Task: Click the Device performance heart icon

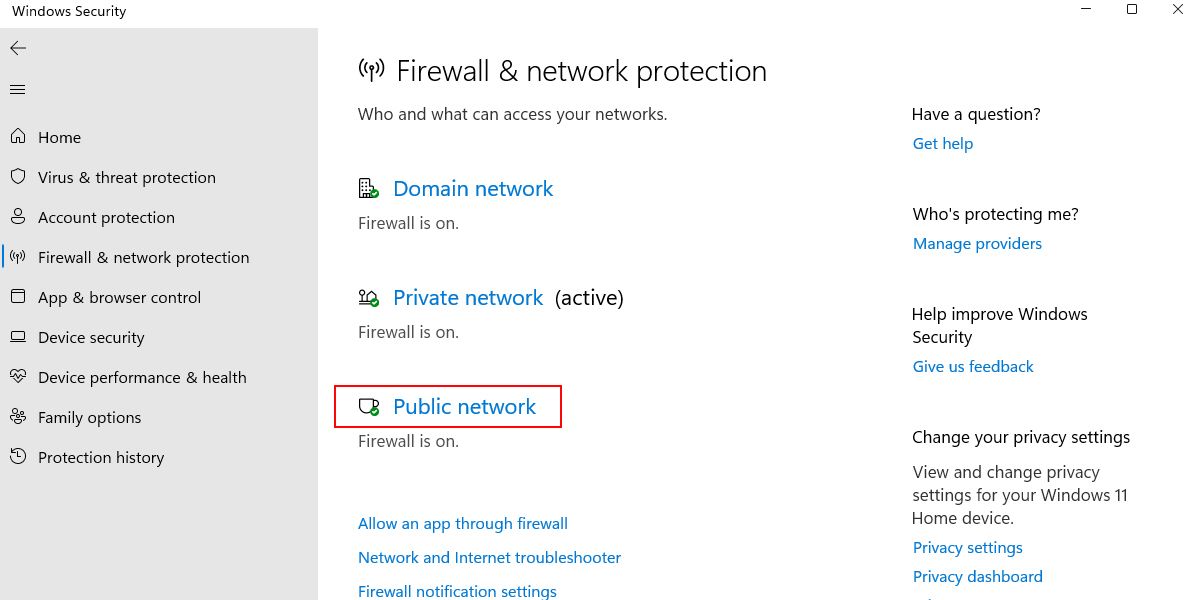Action: [17, 377]
